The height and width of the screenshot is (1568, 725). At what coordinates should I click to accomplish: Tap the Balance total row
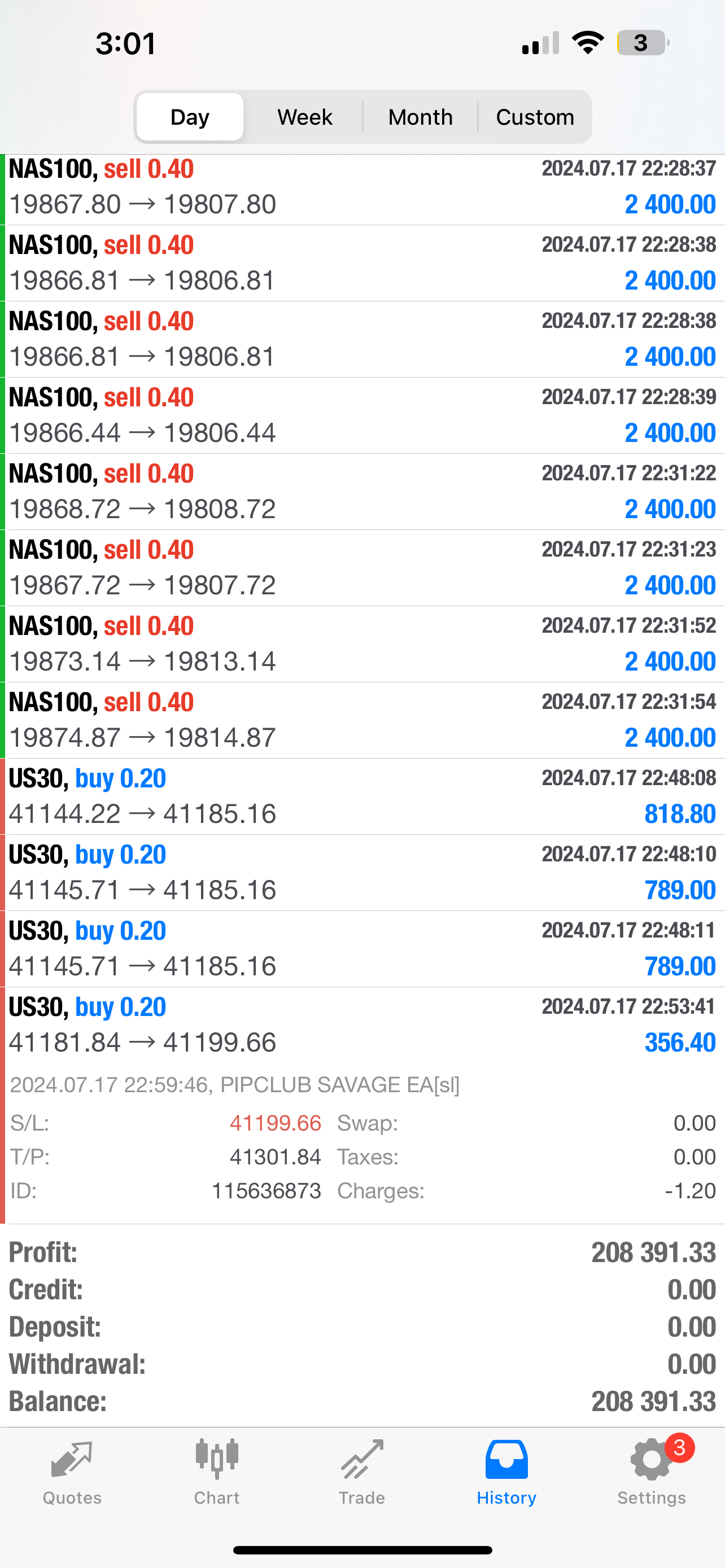[362, 1402]
